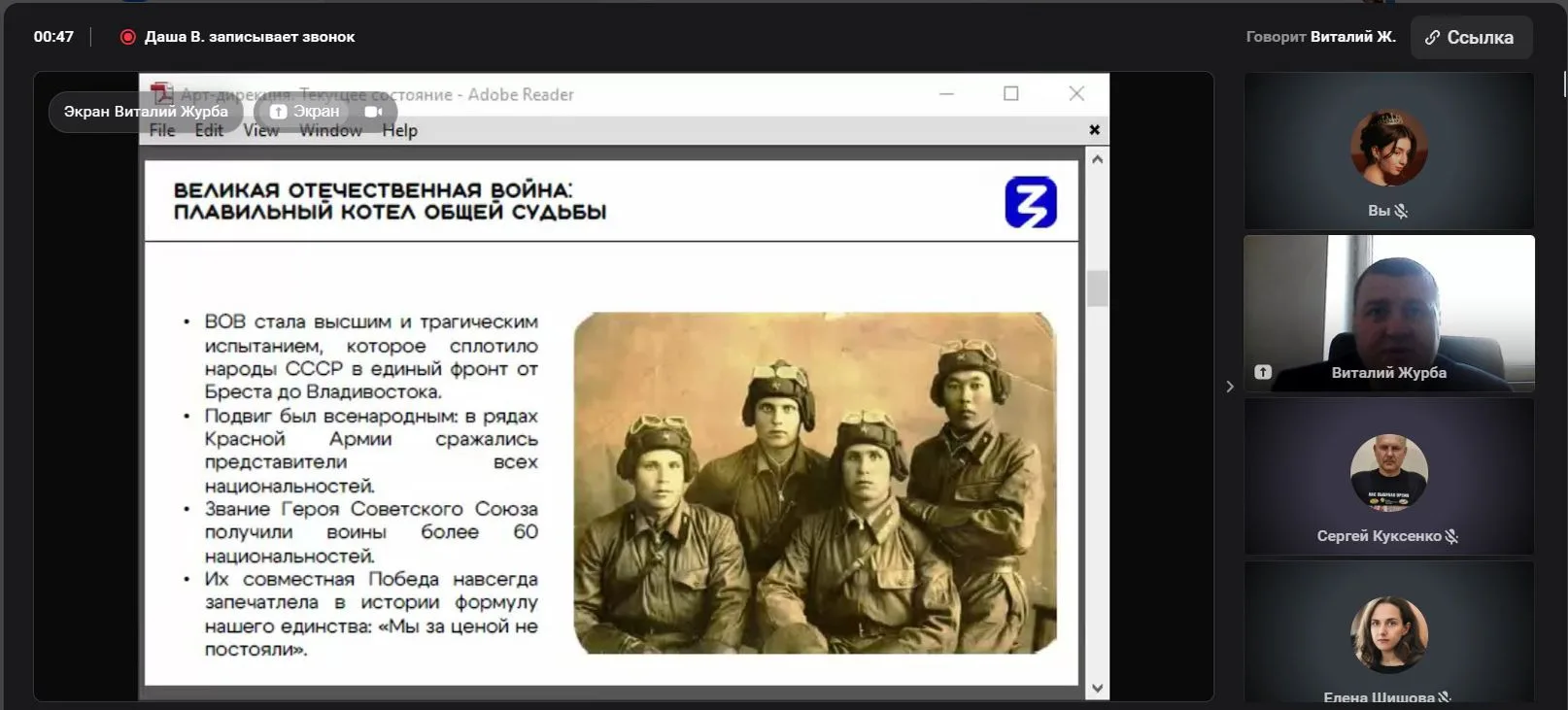Click the scroll down arrow in Adobe Reader

coord(1098,689)
